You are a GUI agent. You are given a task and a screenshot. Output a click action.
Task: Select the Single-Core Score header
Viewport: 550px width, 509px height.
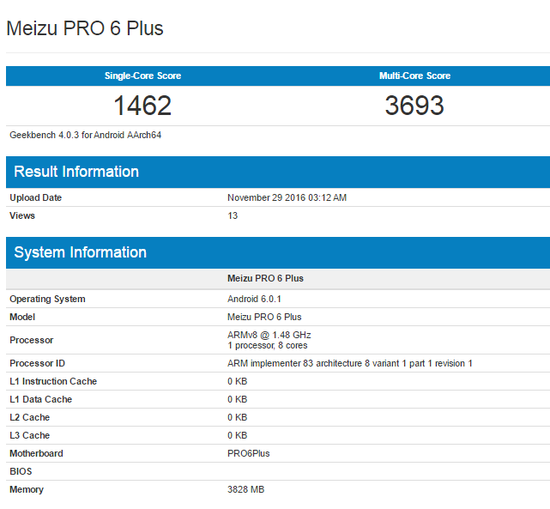pos(143,76)
